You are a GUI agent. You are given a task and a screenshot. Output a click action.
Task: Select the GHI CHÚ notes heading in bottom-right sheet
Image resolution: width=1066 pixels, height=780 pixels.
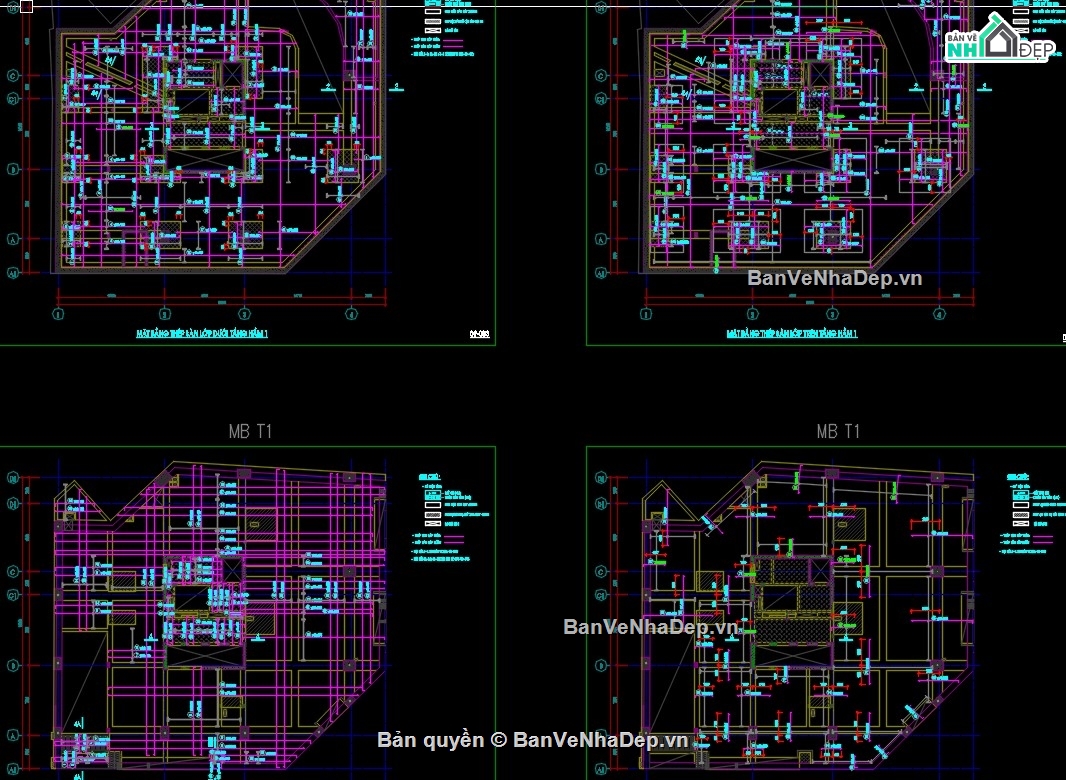[x=1018, y=477]
